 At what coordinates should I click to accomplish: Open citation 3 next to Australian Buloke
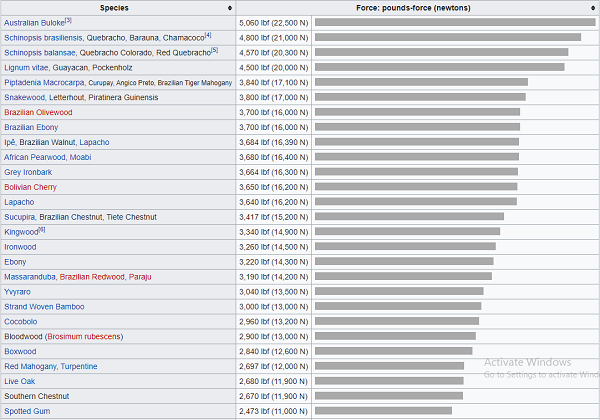68,20
